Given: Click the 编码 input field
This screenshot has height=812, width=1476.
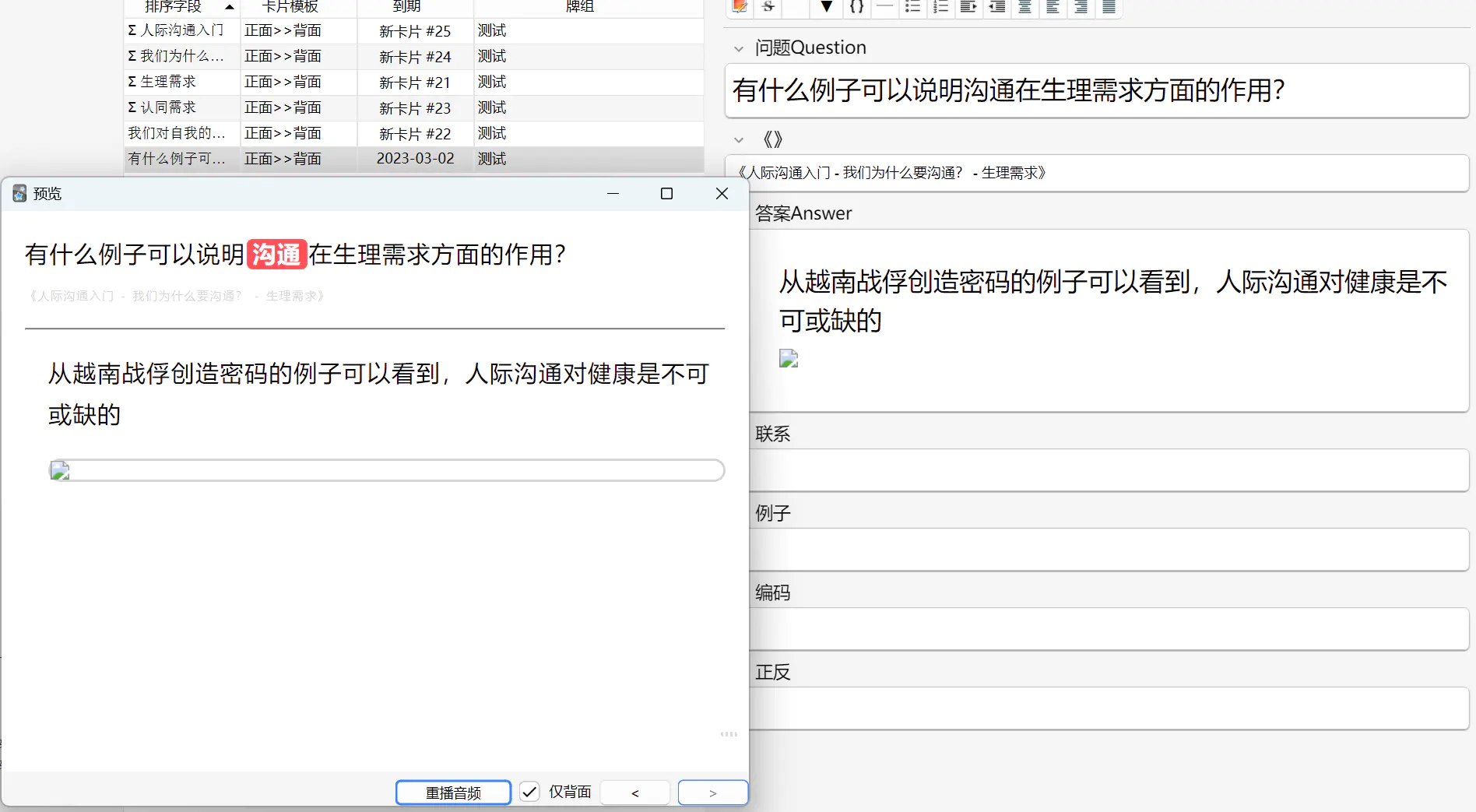Looking at the screenshot, I should tap(1109, 628).
